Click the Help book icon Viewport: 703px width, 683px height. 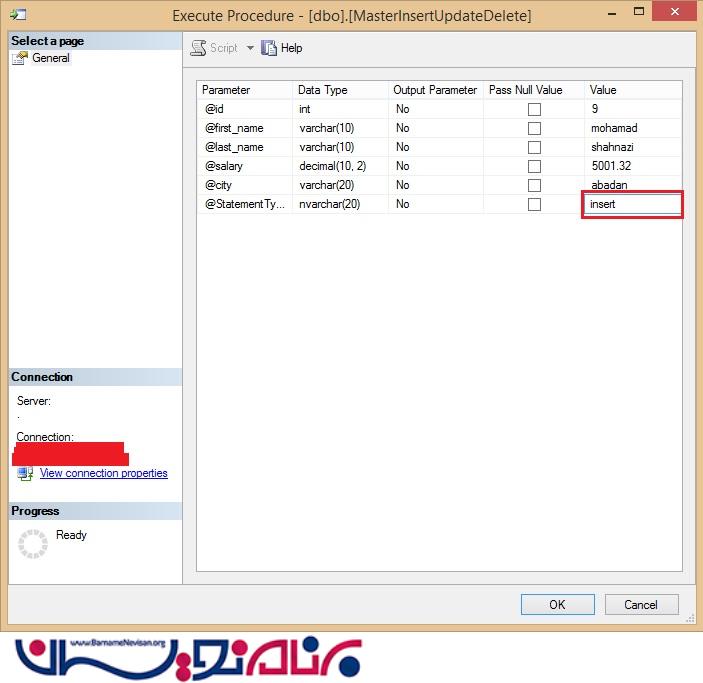(x=269, y=48)
